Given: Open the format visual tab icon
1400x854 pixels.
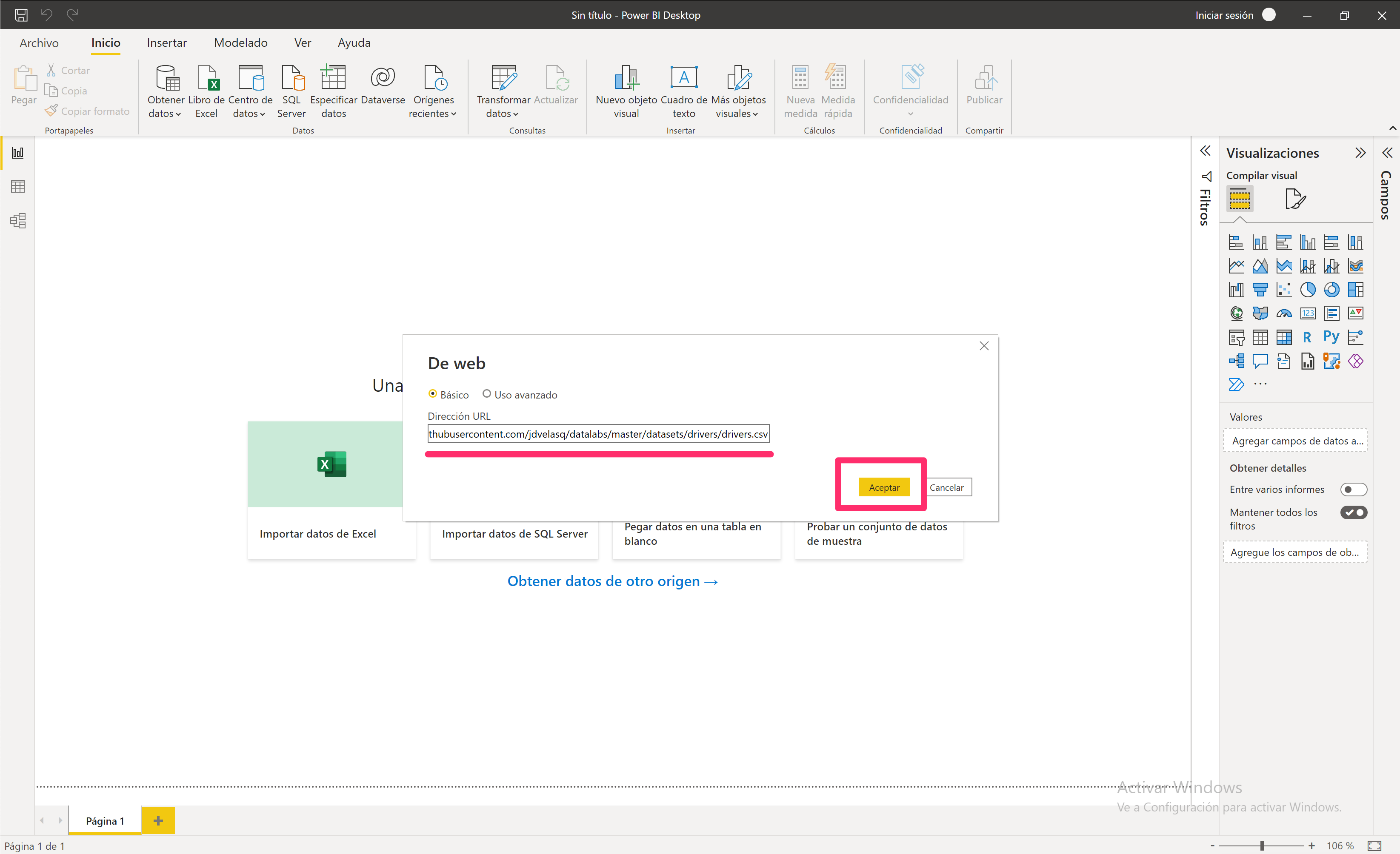Looking at the screenshot, I should (x=1295, y=199).
